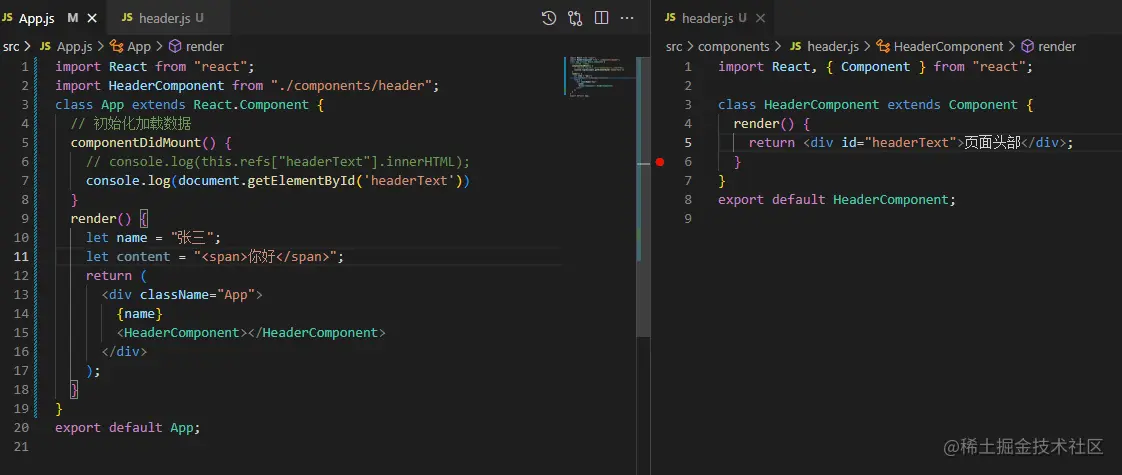Open the App class breadcrumb

click(x=139, y=46)
